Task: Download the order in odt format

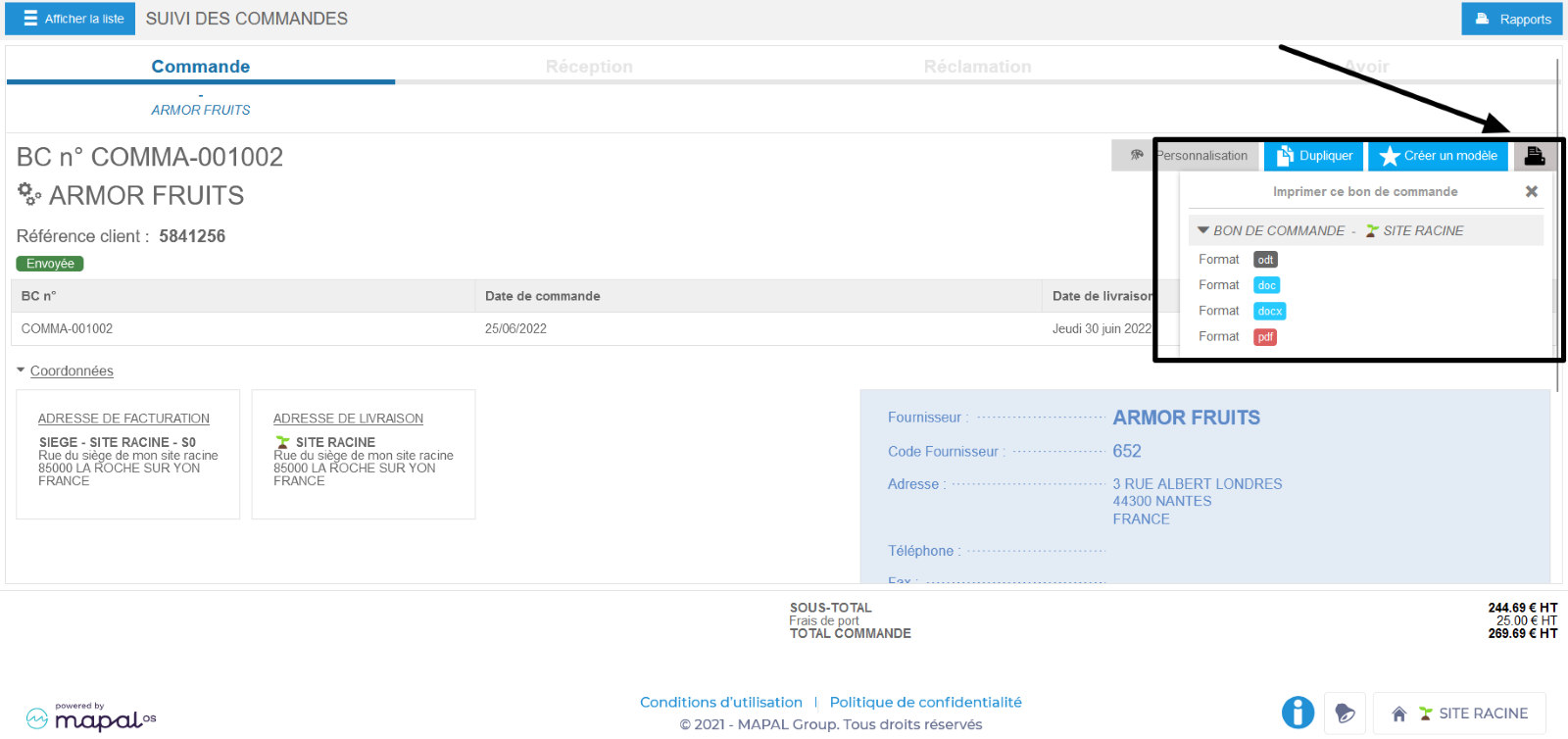Action: tap(1265, 260)
